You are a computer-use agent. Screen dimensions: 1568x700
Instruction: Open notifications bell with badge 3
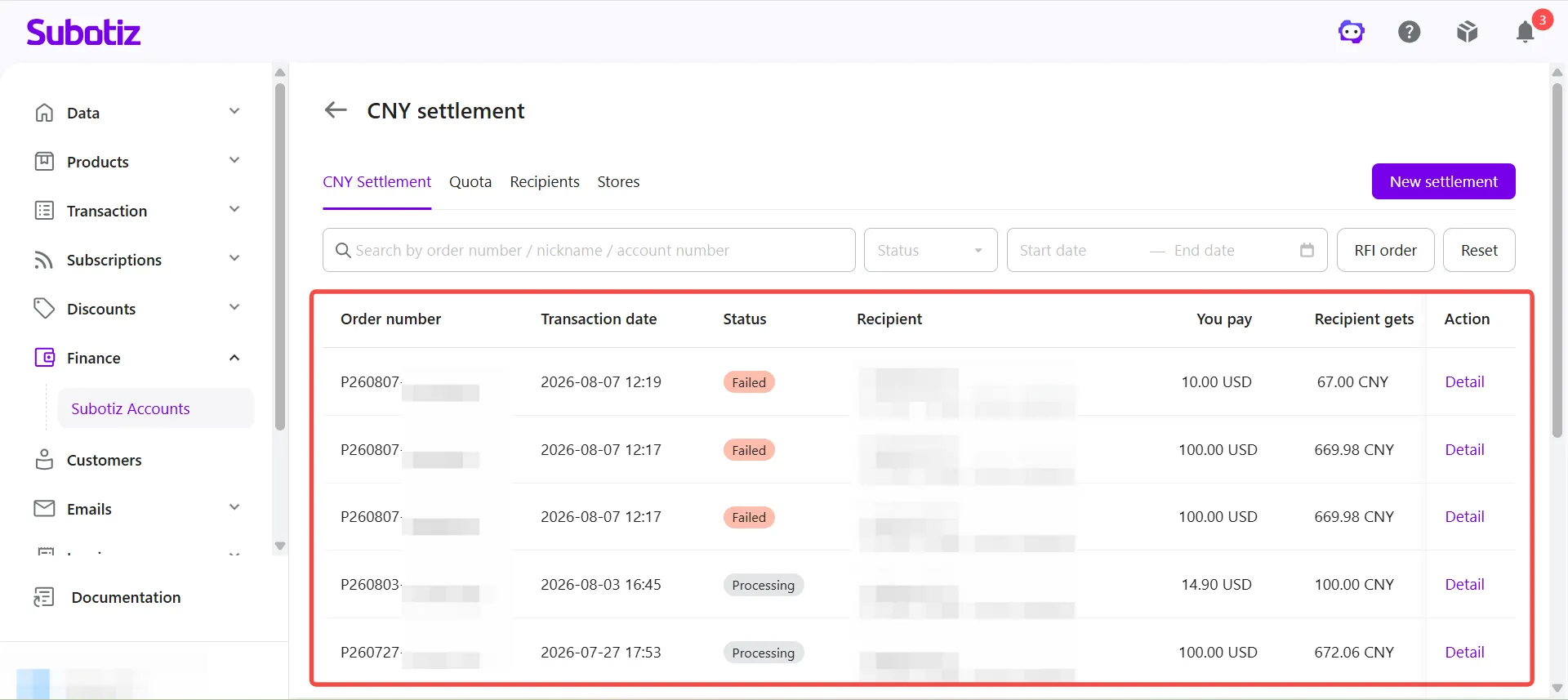(1526, 32)
